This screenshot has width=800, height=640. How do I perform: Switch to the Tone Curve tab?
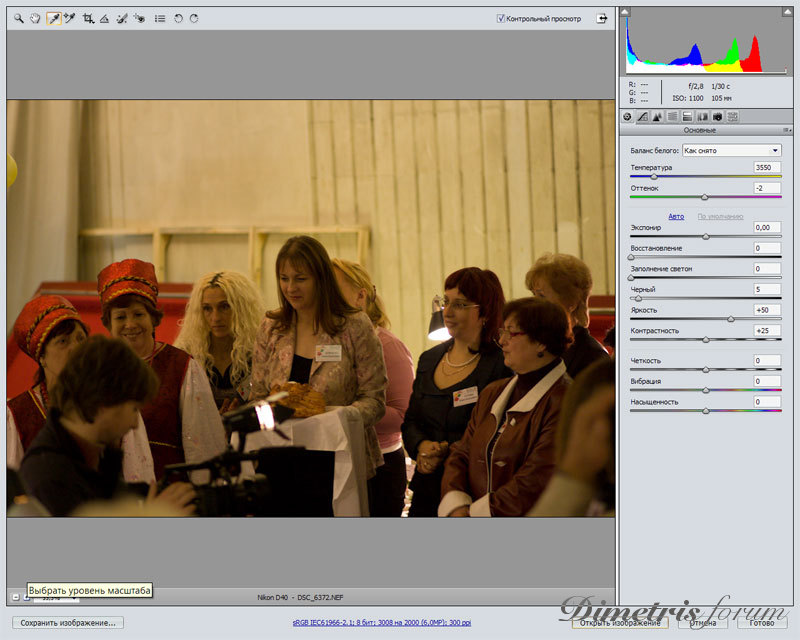(642, 117)
